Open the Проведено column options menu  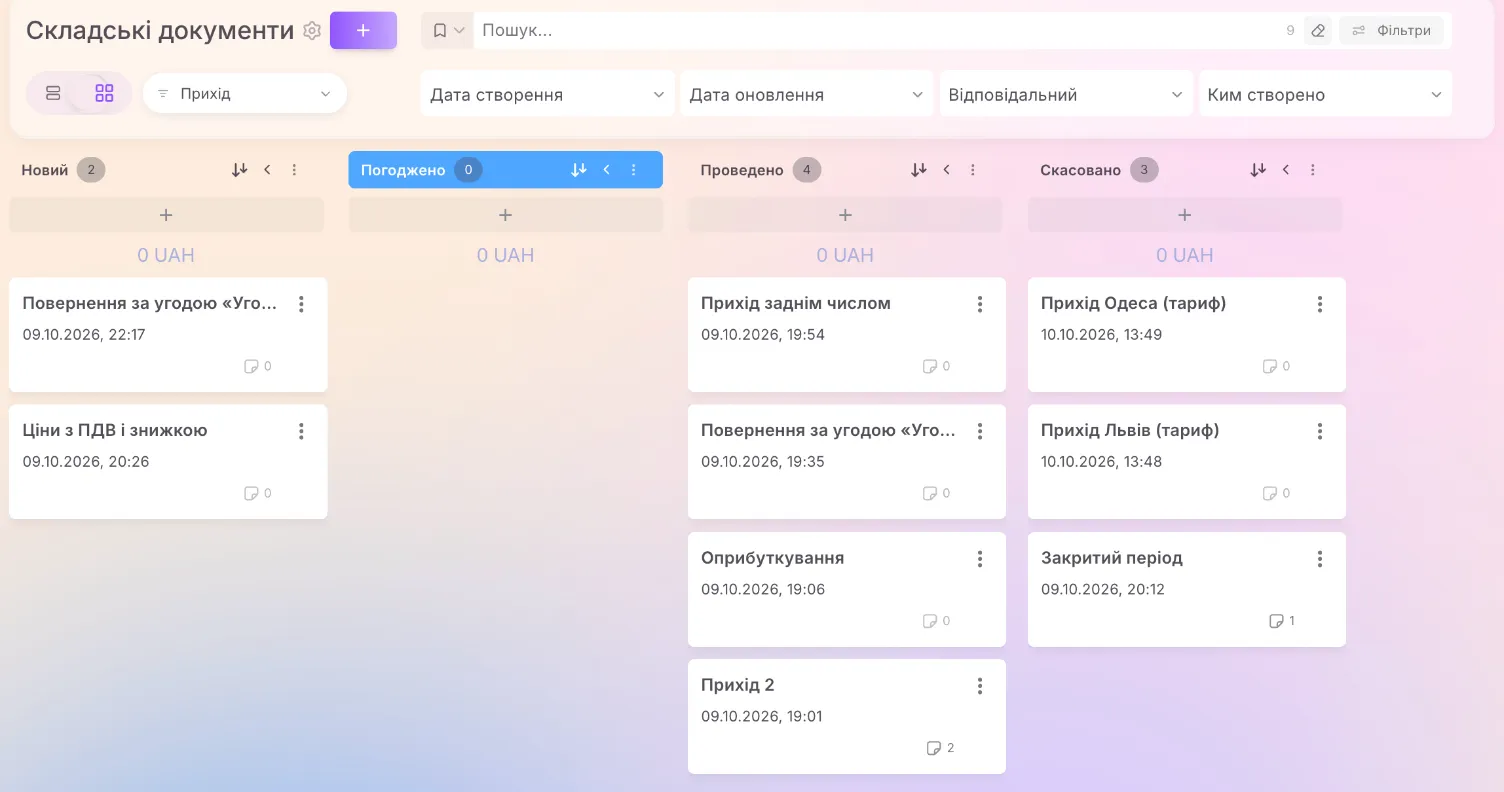coord(973,170)
